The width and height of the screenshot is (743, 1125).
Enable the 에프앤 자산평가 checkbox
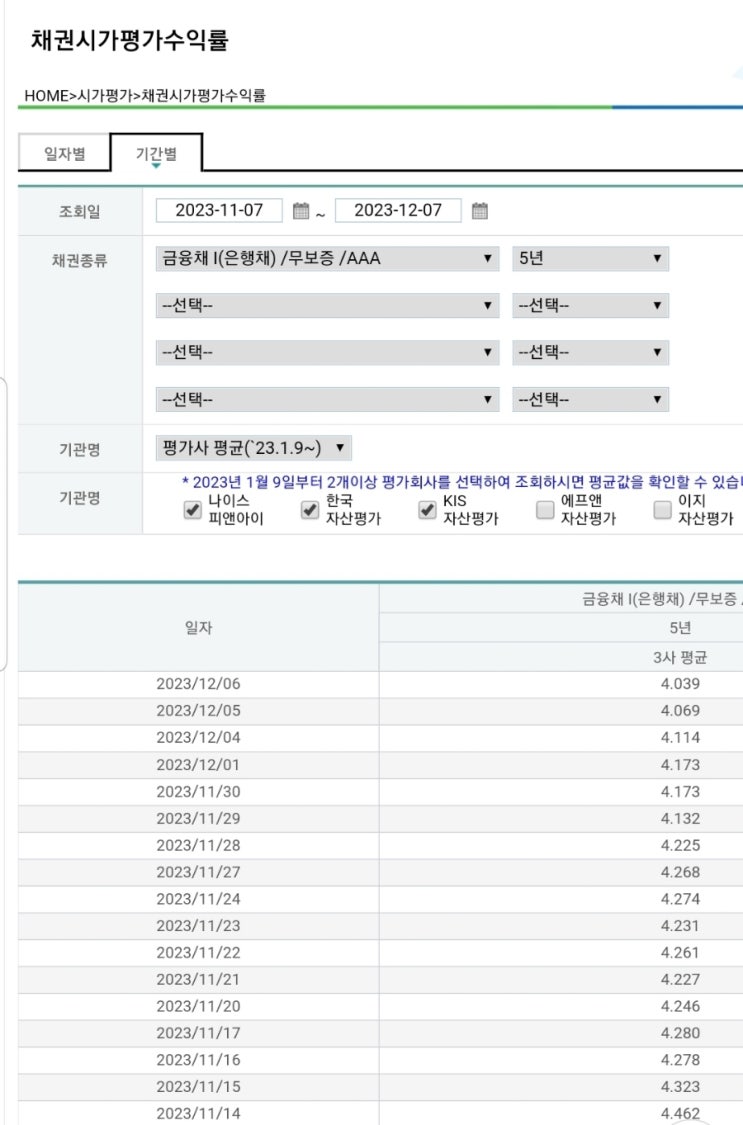point(545,509)
